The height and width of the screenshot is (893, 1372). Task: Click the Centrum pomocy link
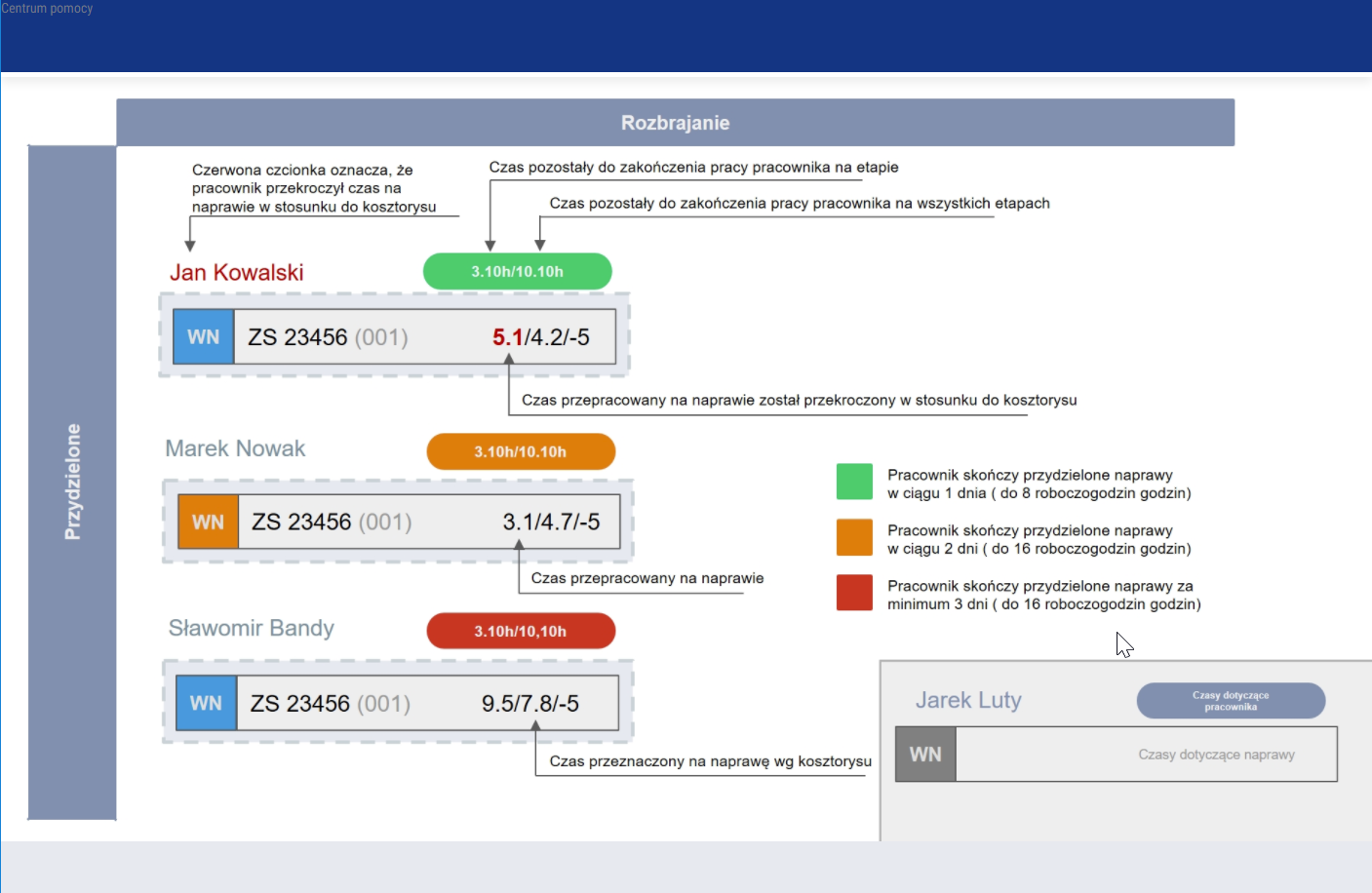pos(47,9)
